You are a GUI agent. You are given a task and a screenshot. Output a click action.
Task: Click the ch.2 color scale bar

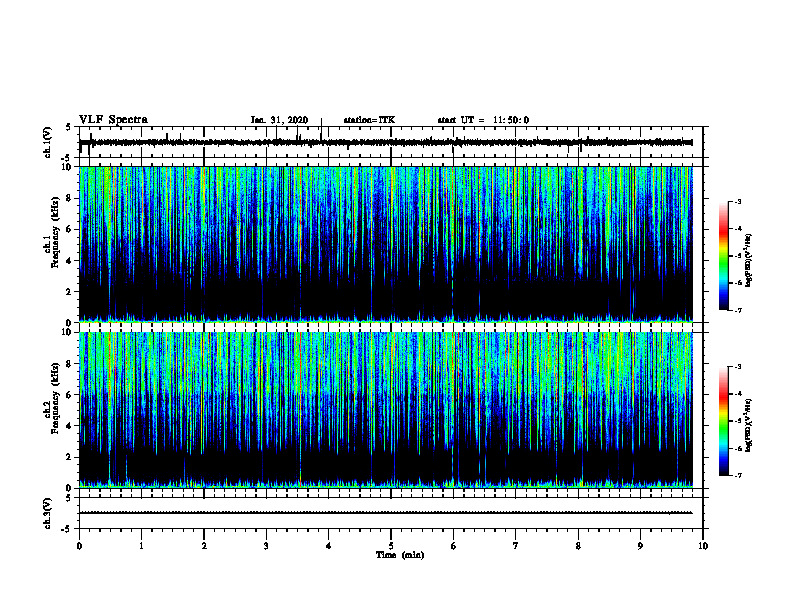723,421
